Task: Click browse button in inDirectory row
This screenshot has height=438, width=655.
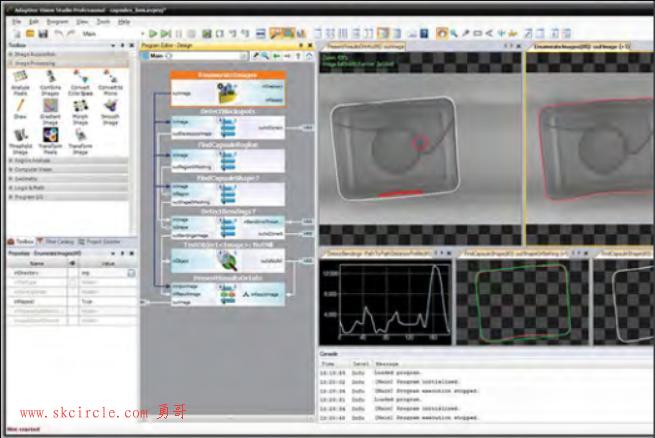Action: [131, 273]
